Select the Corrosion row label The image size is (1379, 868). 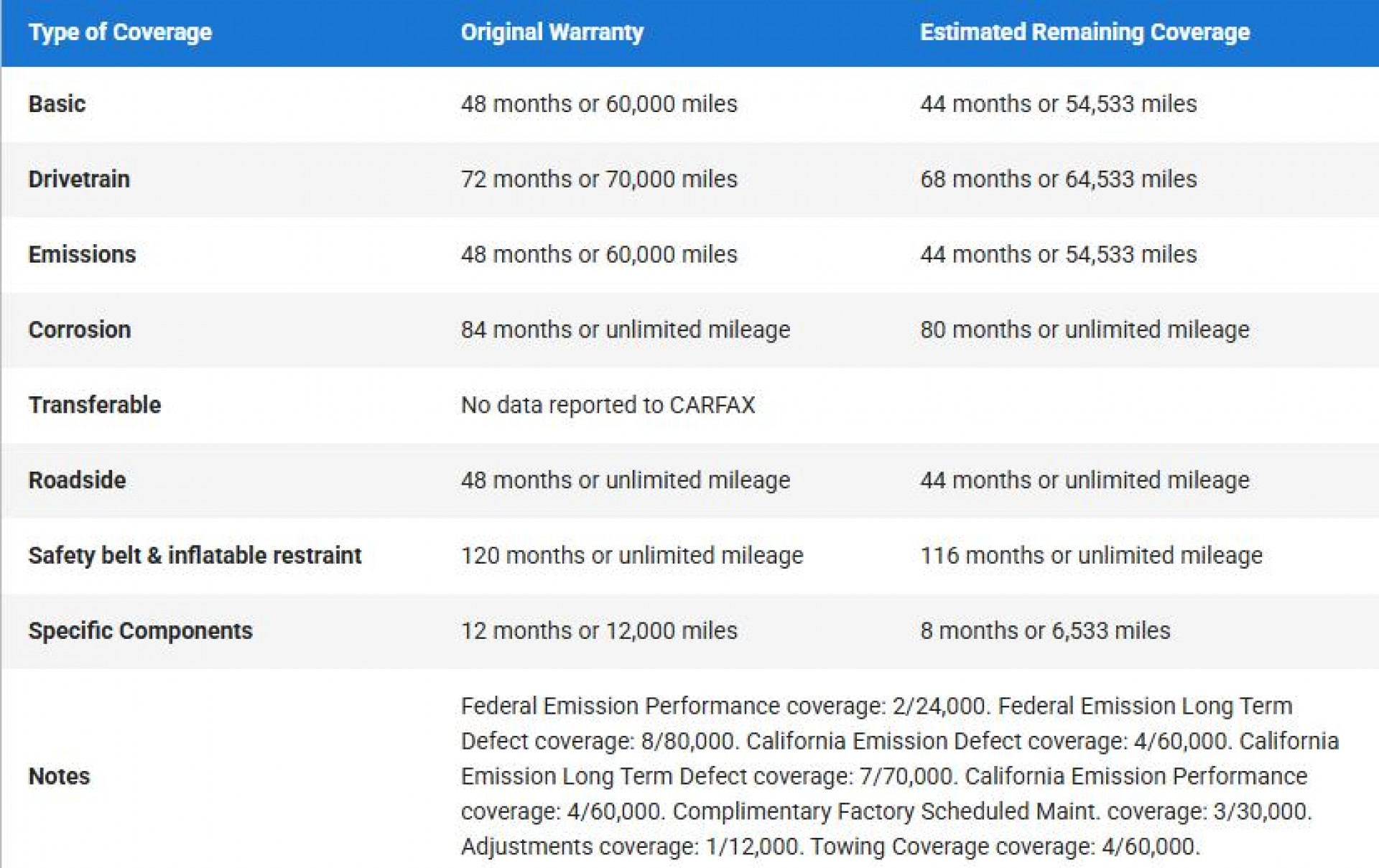coord(80,330)
